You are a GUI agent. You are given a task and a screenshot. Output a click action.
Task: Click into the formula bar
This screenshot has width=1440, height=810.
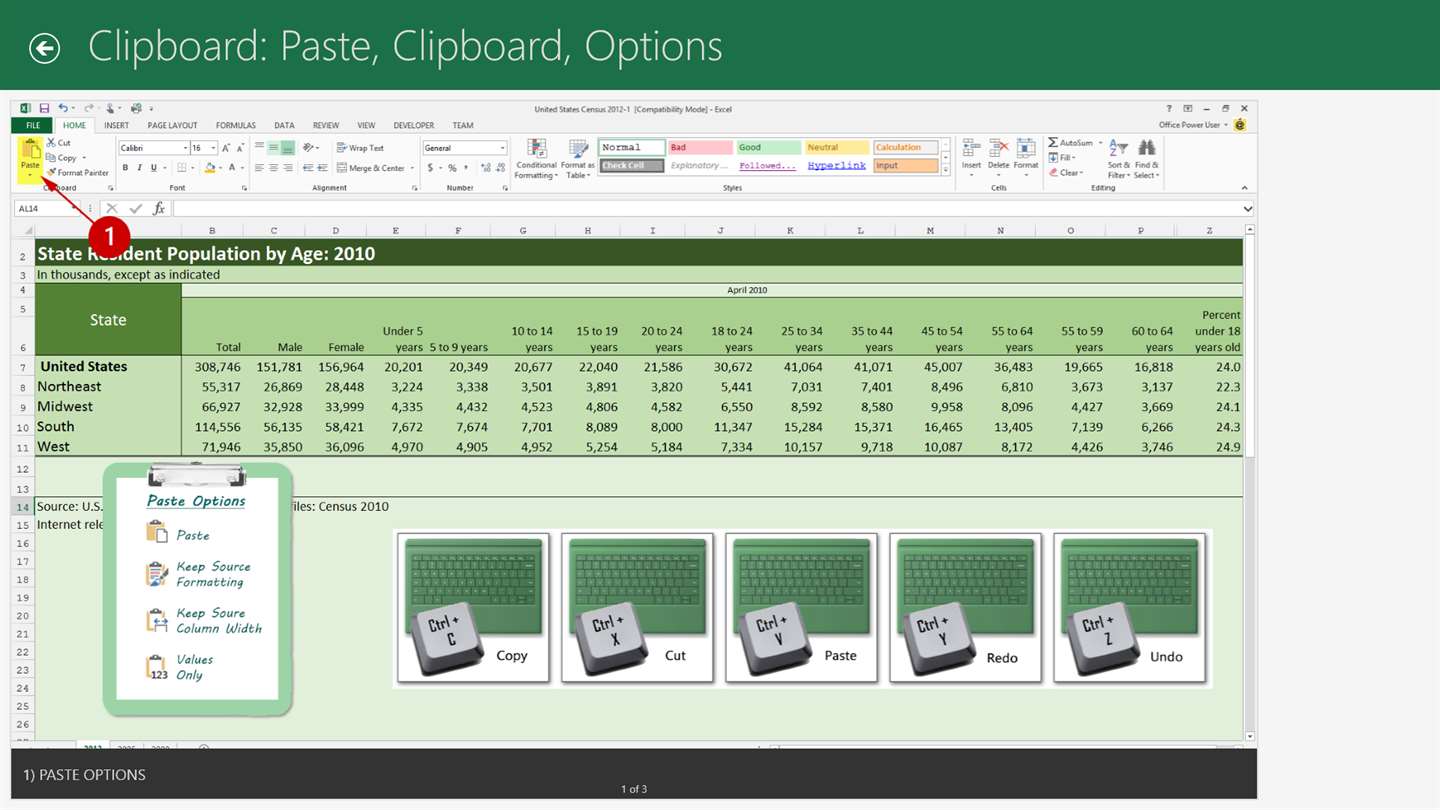click(706, 209)
